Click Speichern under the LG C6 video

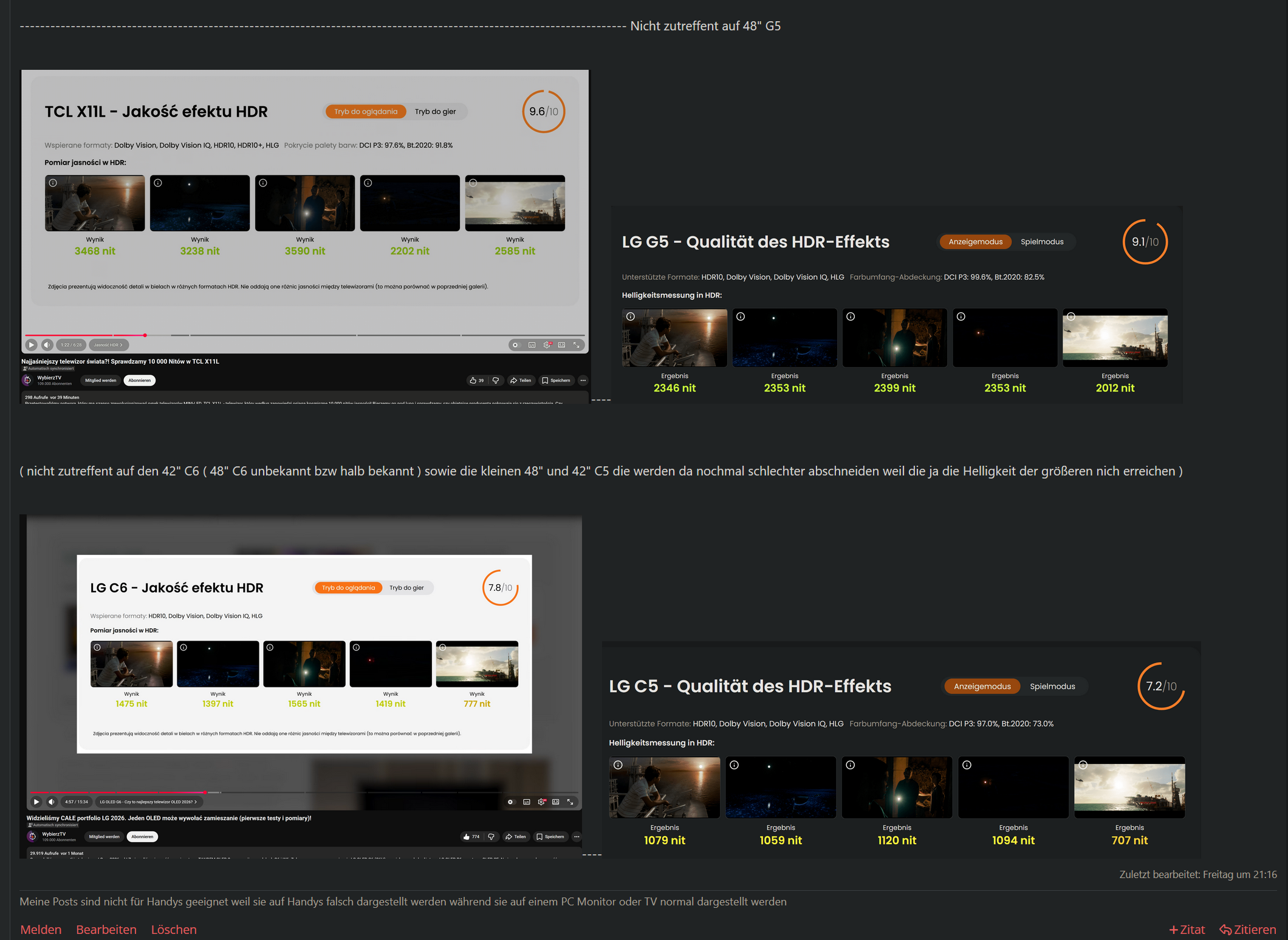(550, 837)
